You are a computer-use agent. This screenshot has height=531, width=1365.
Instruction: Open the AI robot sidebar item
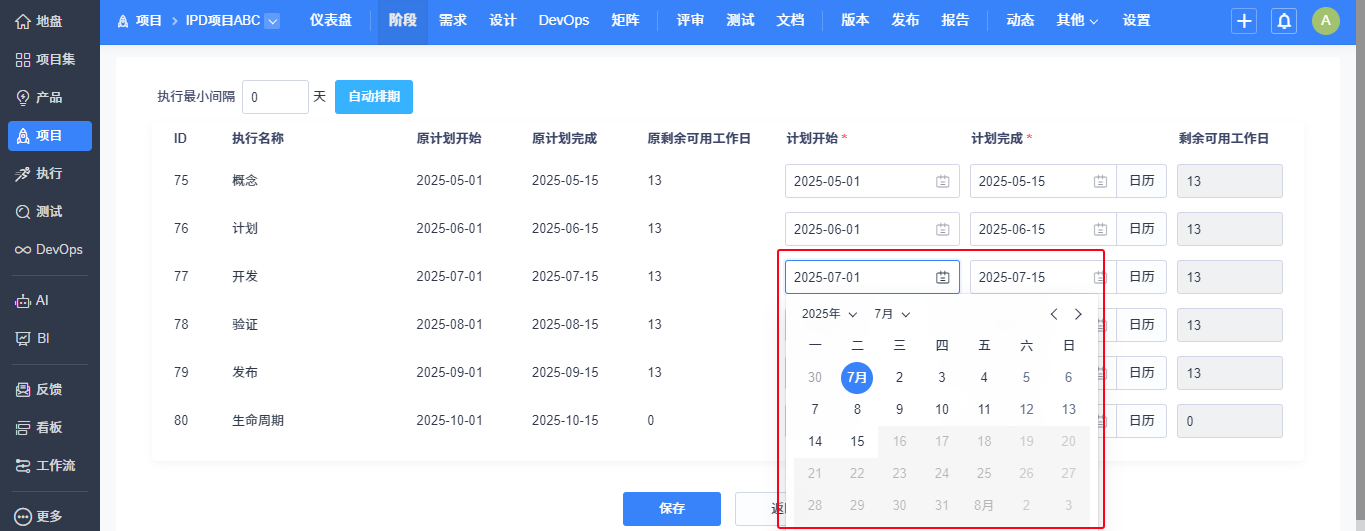[x=24, y=300]
